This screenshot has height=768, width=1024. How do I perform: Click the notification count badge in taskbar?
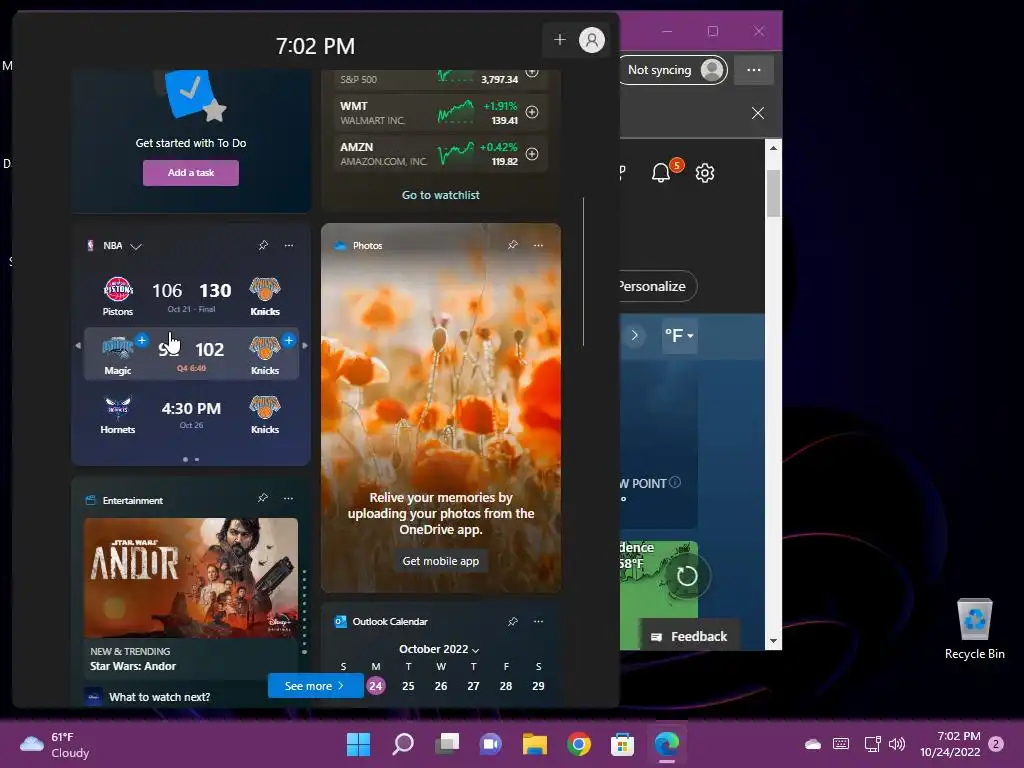(x=997, y=744)
